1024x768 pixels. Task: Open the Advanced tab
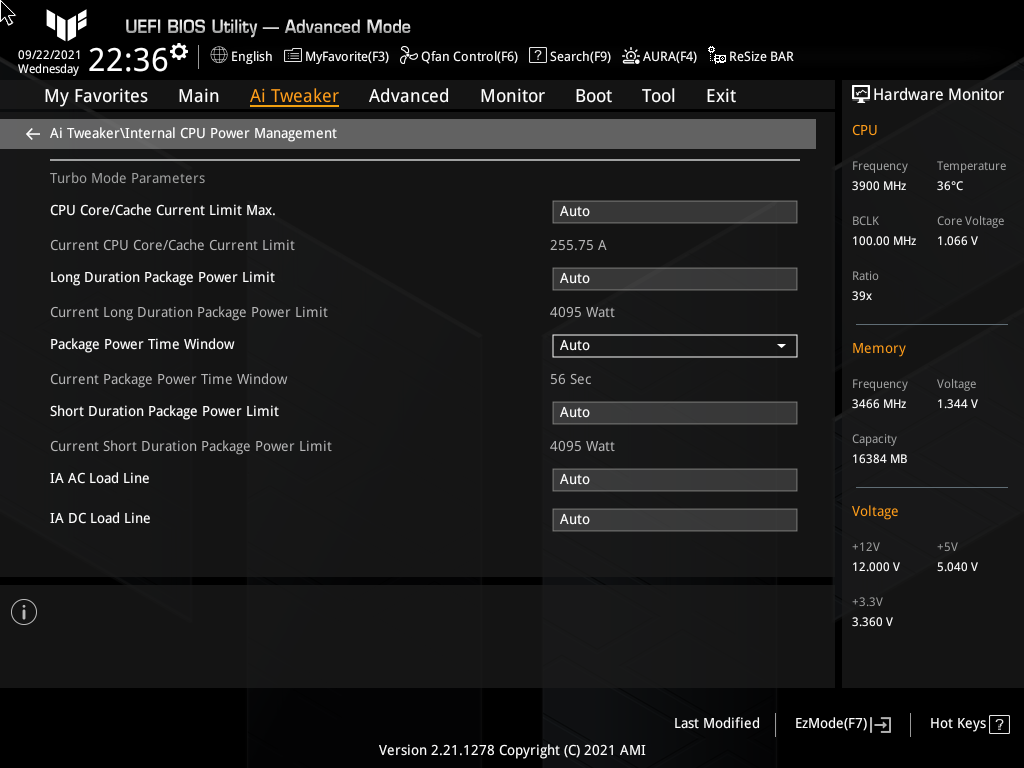[x=409, y=96]
